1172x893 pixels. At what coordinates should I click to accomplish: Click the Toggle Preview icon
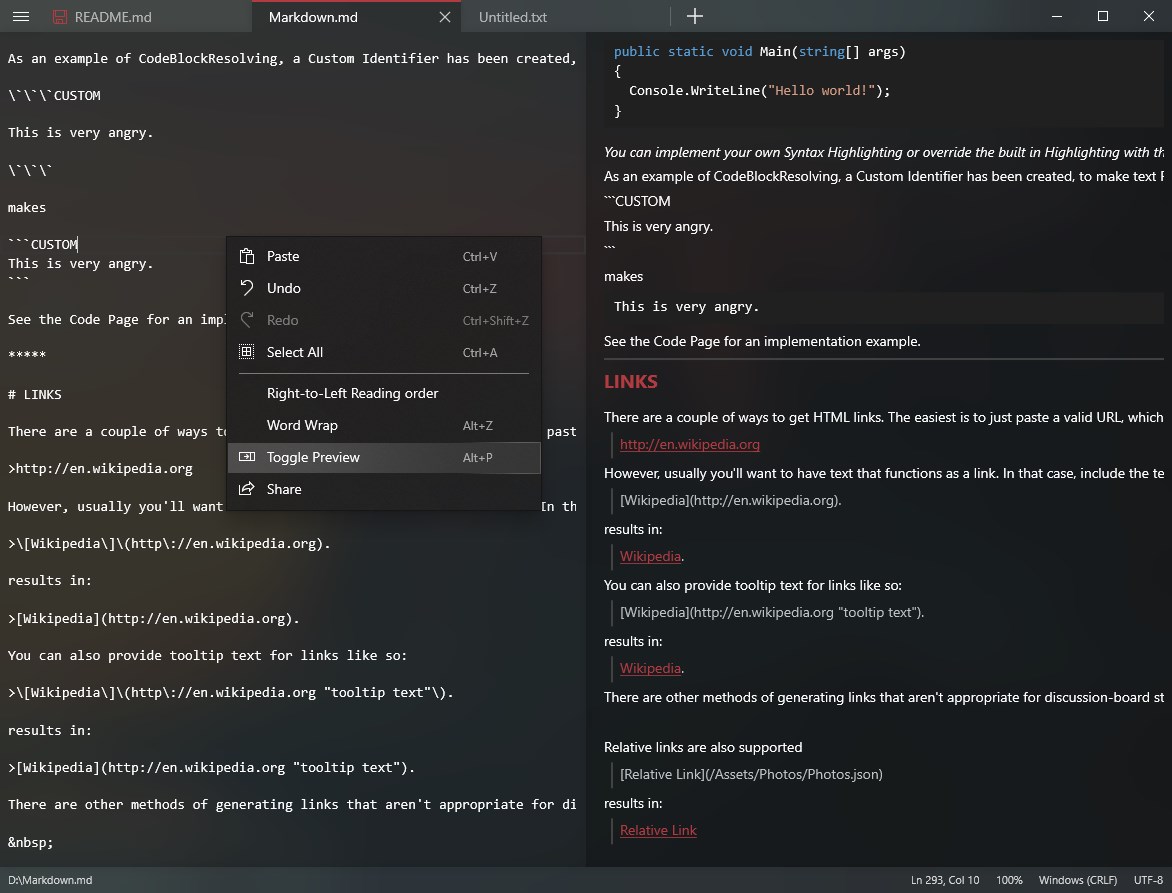point(246,457)
